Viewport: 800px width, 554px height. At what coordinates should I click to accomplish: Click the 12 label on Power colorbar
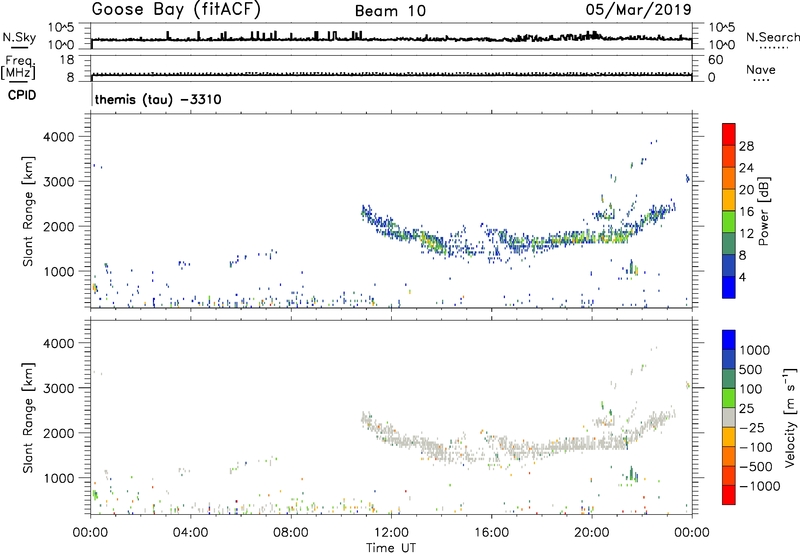[746, 233]
